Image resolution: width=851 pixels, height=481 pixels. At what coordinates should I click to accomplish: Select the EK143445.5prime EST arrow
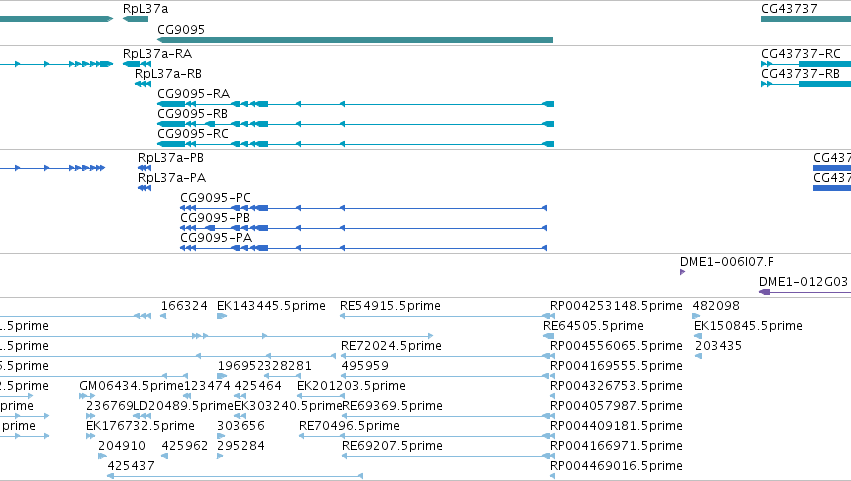pyautogui.click(x=222, y=316)
